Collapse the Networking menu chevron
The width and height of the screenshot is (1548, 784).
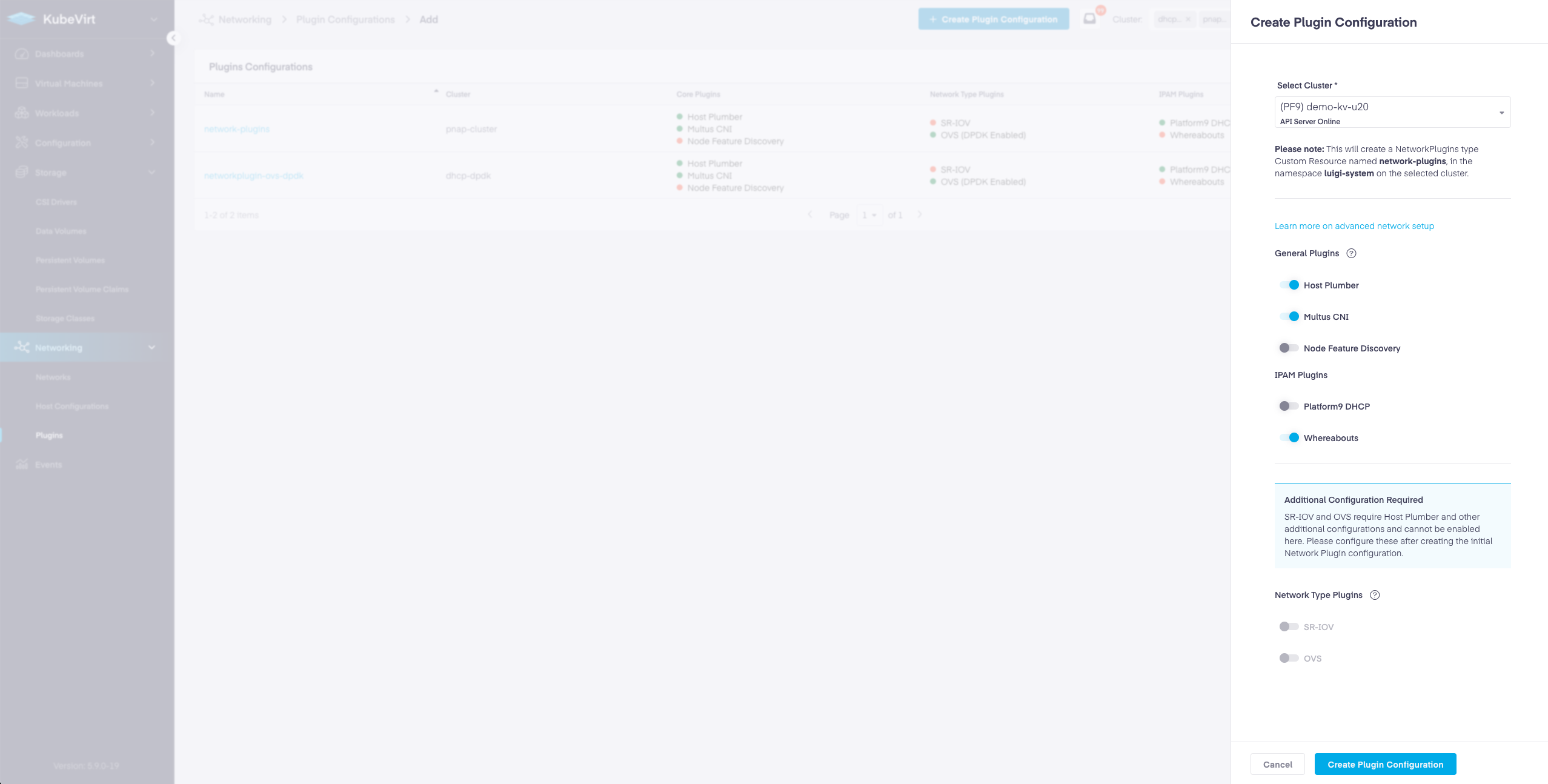(151, 347)
